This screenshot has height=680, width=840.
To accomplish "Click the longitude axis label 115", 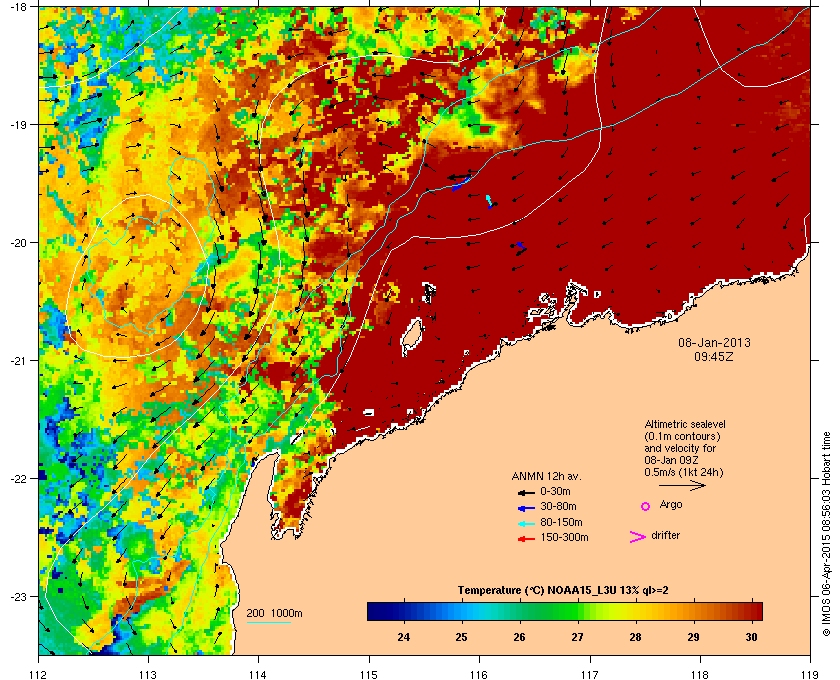I will [x=369, y=674].
